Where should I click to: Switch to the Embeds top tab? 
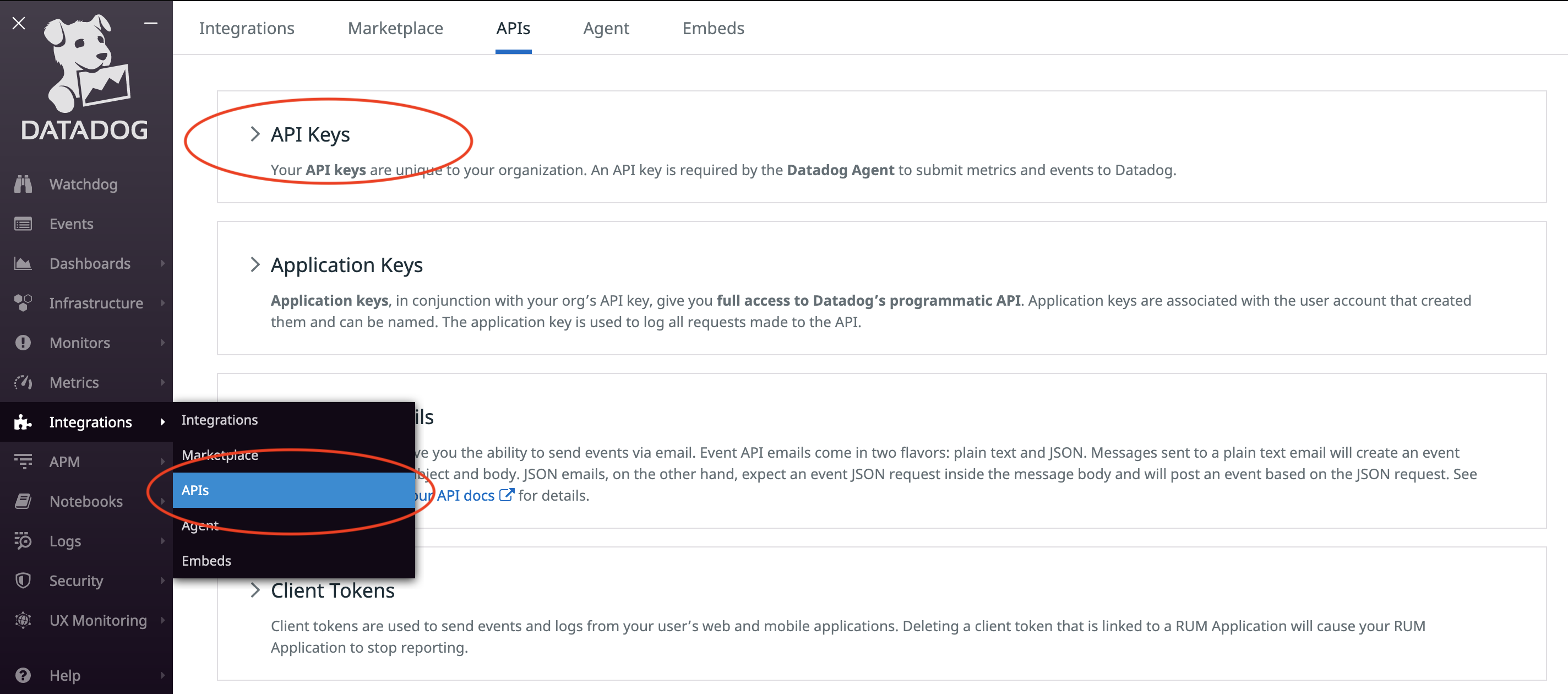(713, 28)
